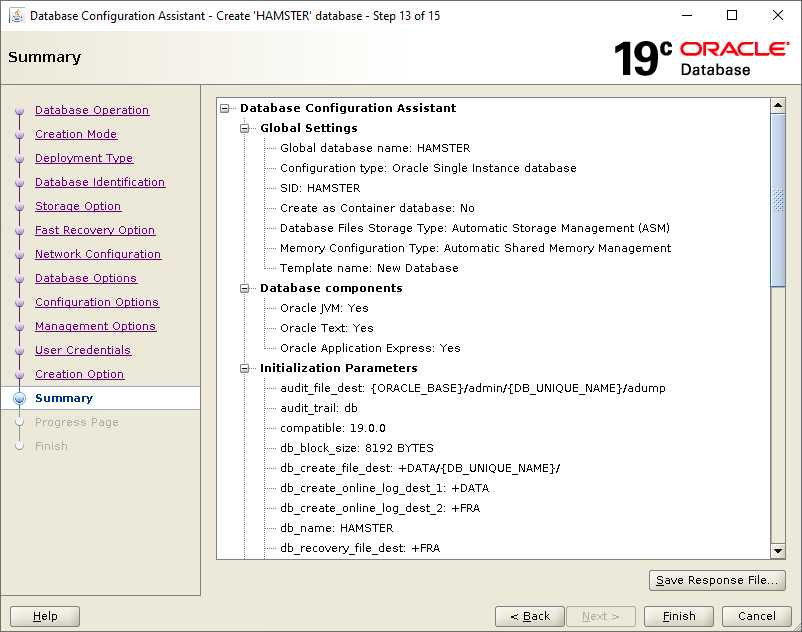Select the current Summary step
The width and height of the screenshot is (802, 632).
(64, 398)
